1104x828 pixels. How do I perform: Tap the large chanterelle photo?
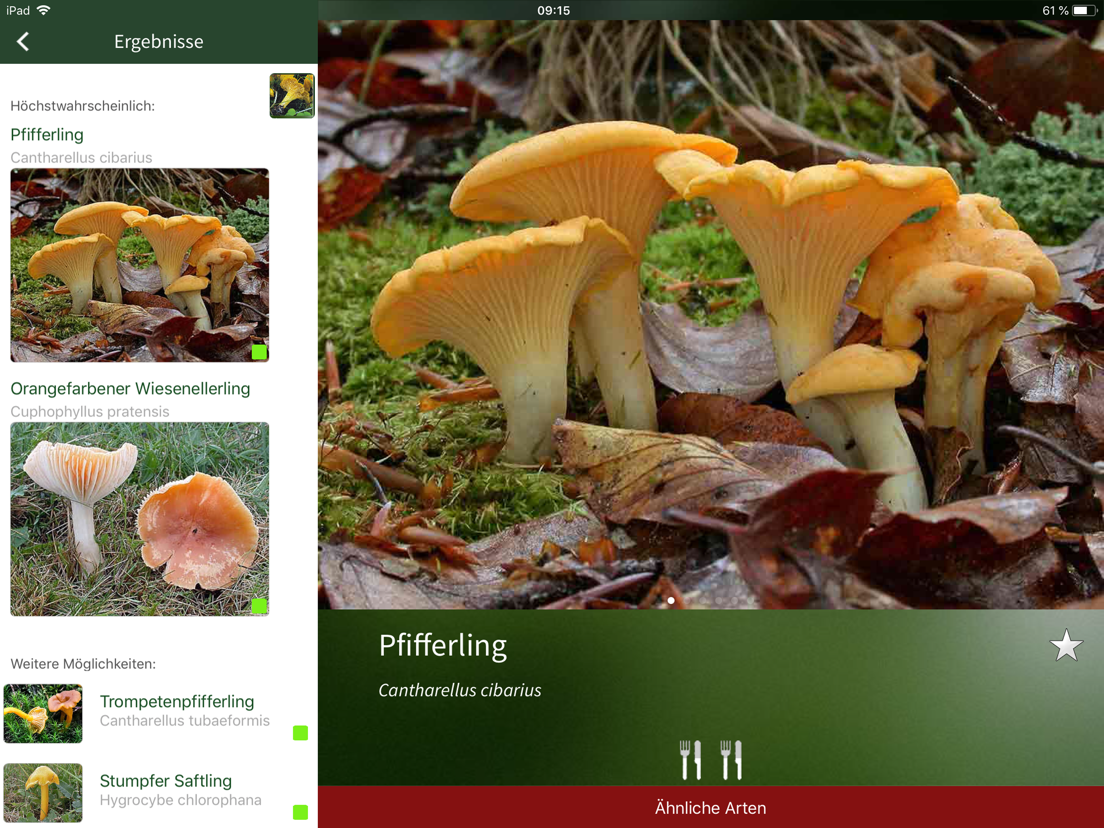click(710, 314)
